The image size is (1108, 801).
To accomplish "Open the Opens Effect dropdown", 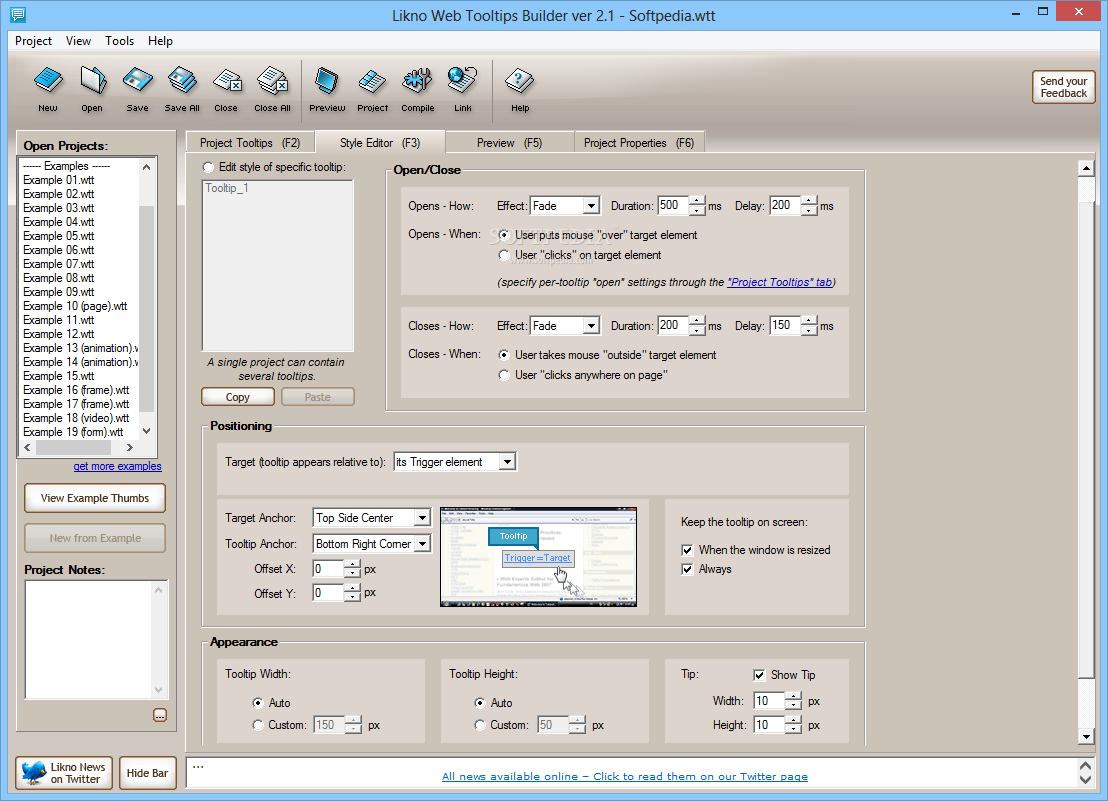I will click(x=591, y=206).
